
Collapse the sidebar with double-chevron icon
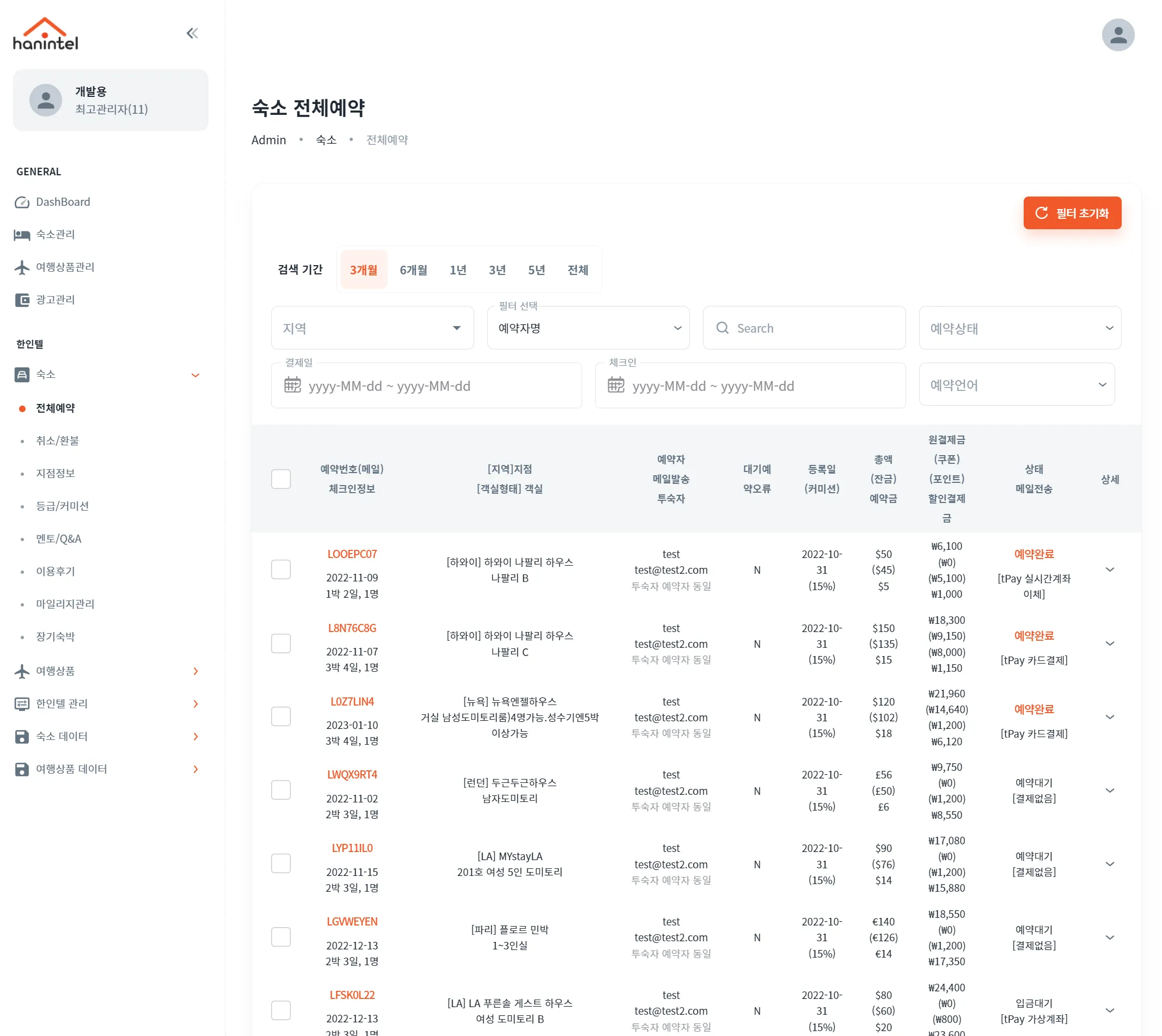click(x=192, y=33)
